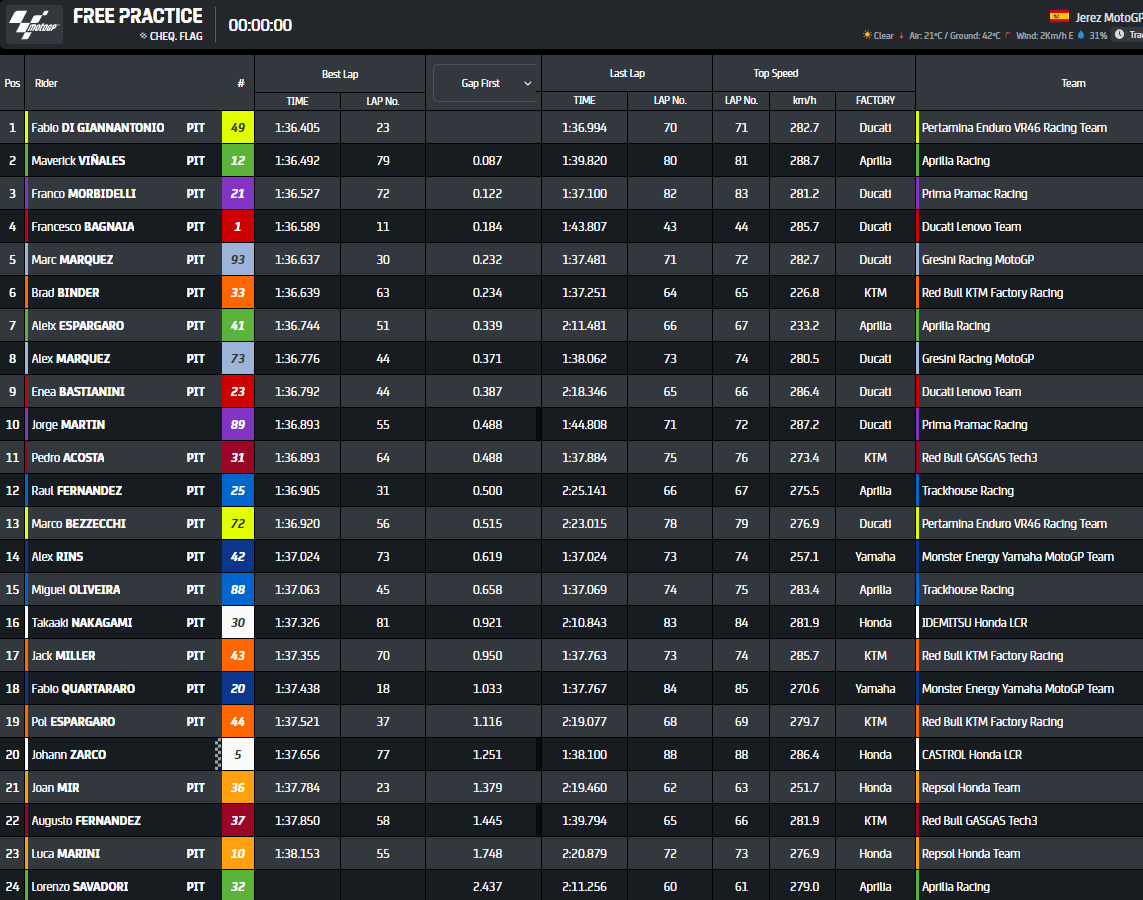The width and height of the screenshot is (1143, 900).
Task: Click the Gap First chevron arrow
Action: (x=527, y=83)
